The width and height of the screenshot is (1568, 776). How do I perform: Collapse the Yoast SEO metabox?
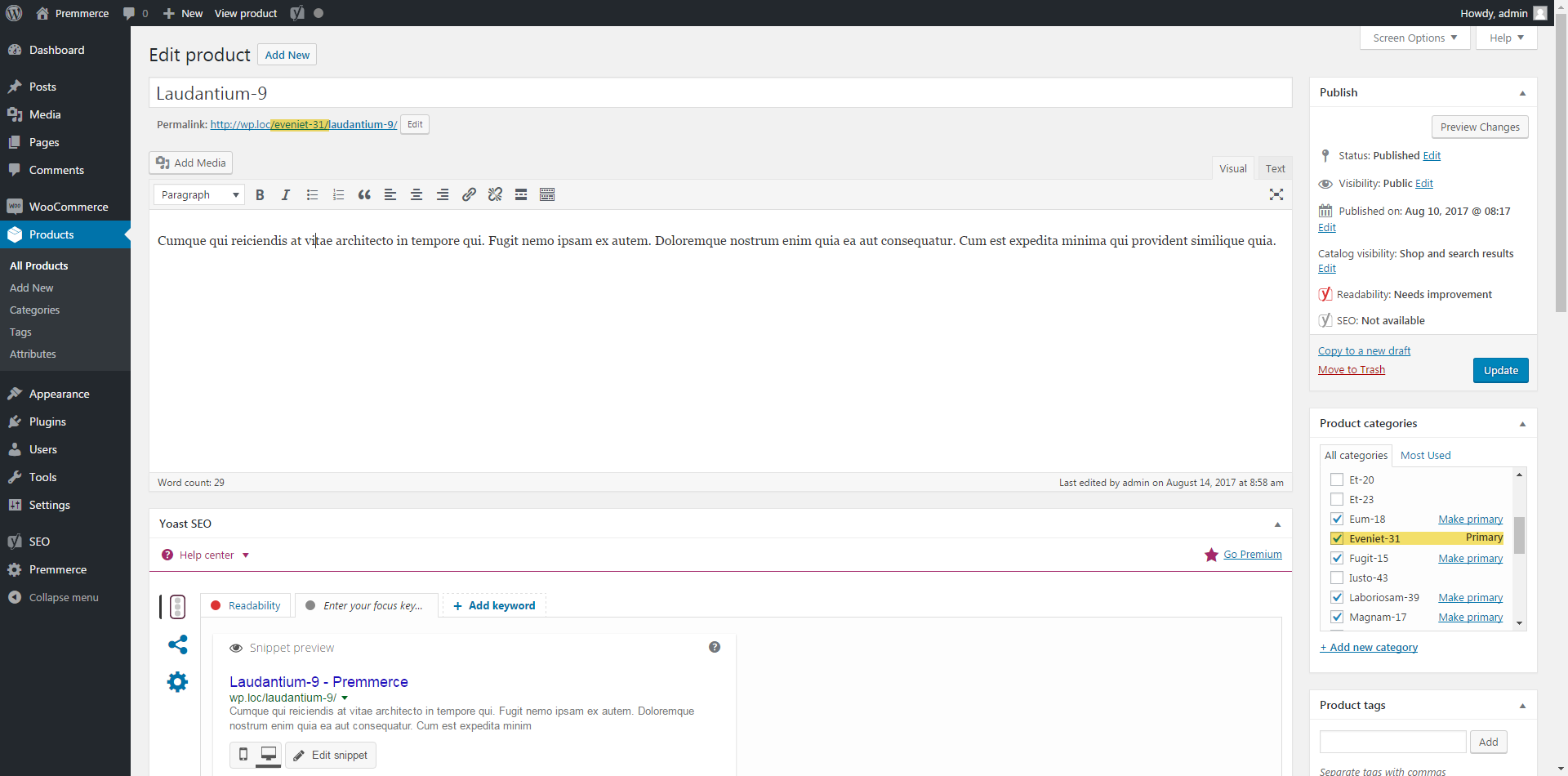coord(1277,524)
